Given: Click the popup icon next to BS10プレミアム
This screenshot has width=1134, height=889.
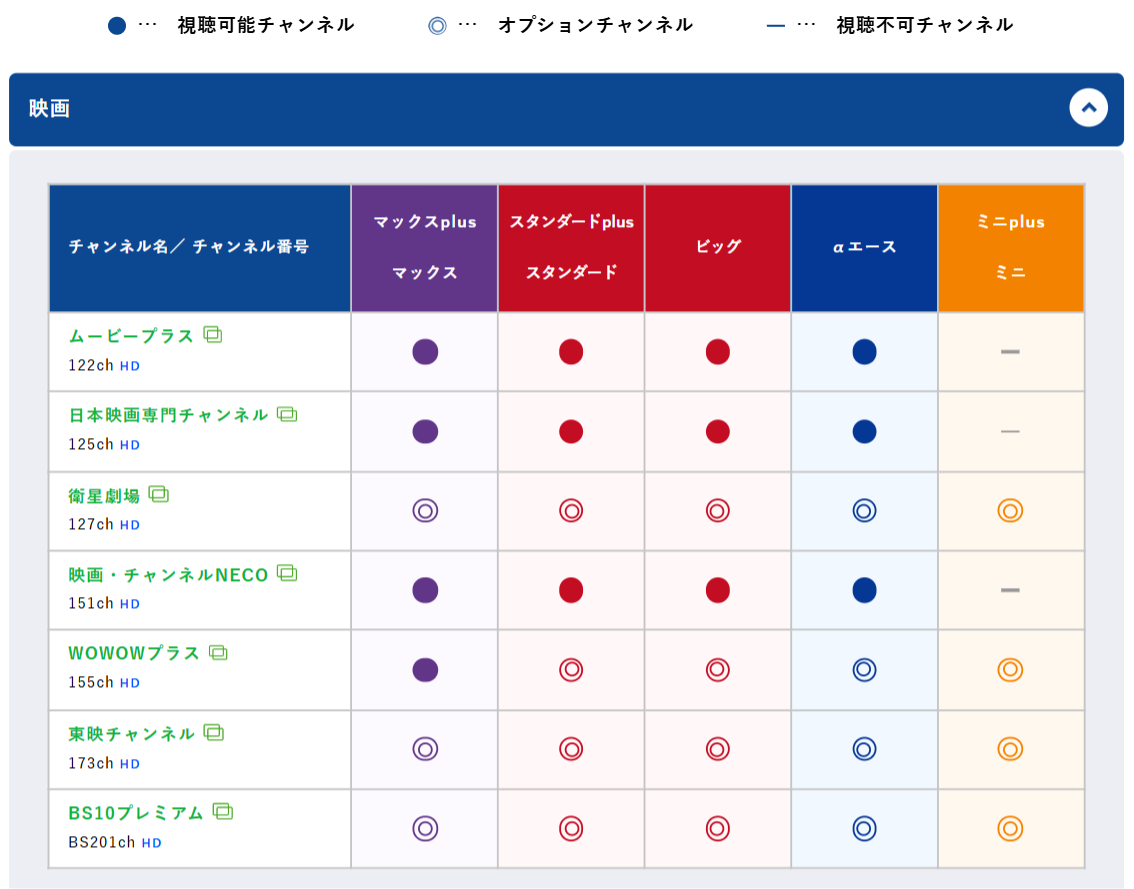Looking at the screenshot, I should (x=223, y=811).
